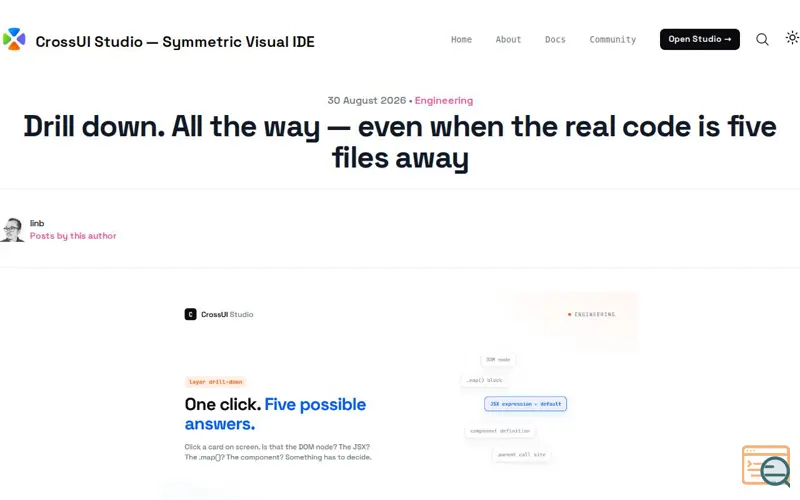
Task: Click the .map() block chip
Action: coord(484,380)
